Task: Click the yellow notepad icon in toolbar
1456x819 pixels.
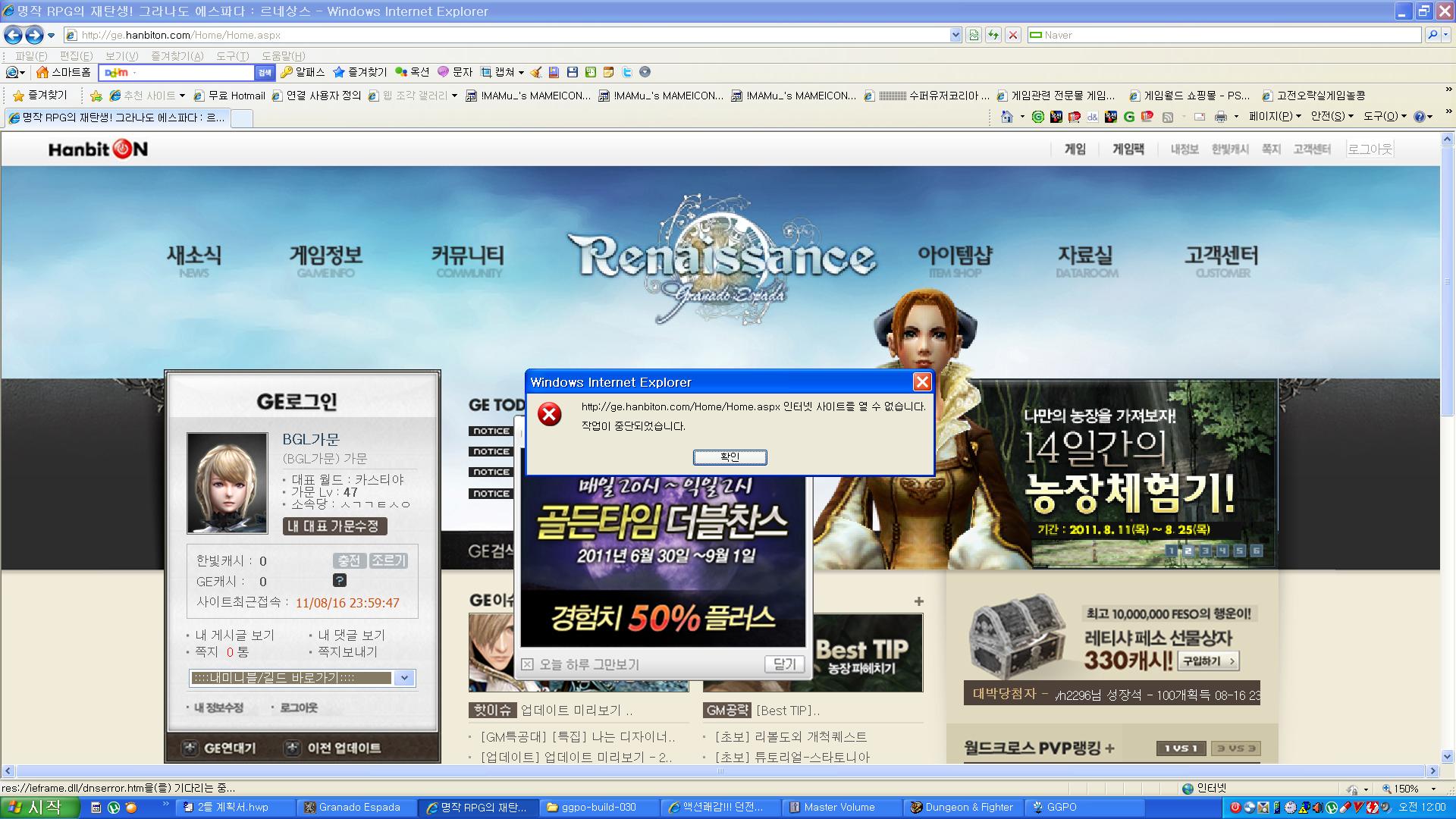Action: (608, 72)
